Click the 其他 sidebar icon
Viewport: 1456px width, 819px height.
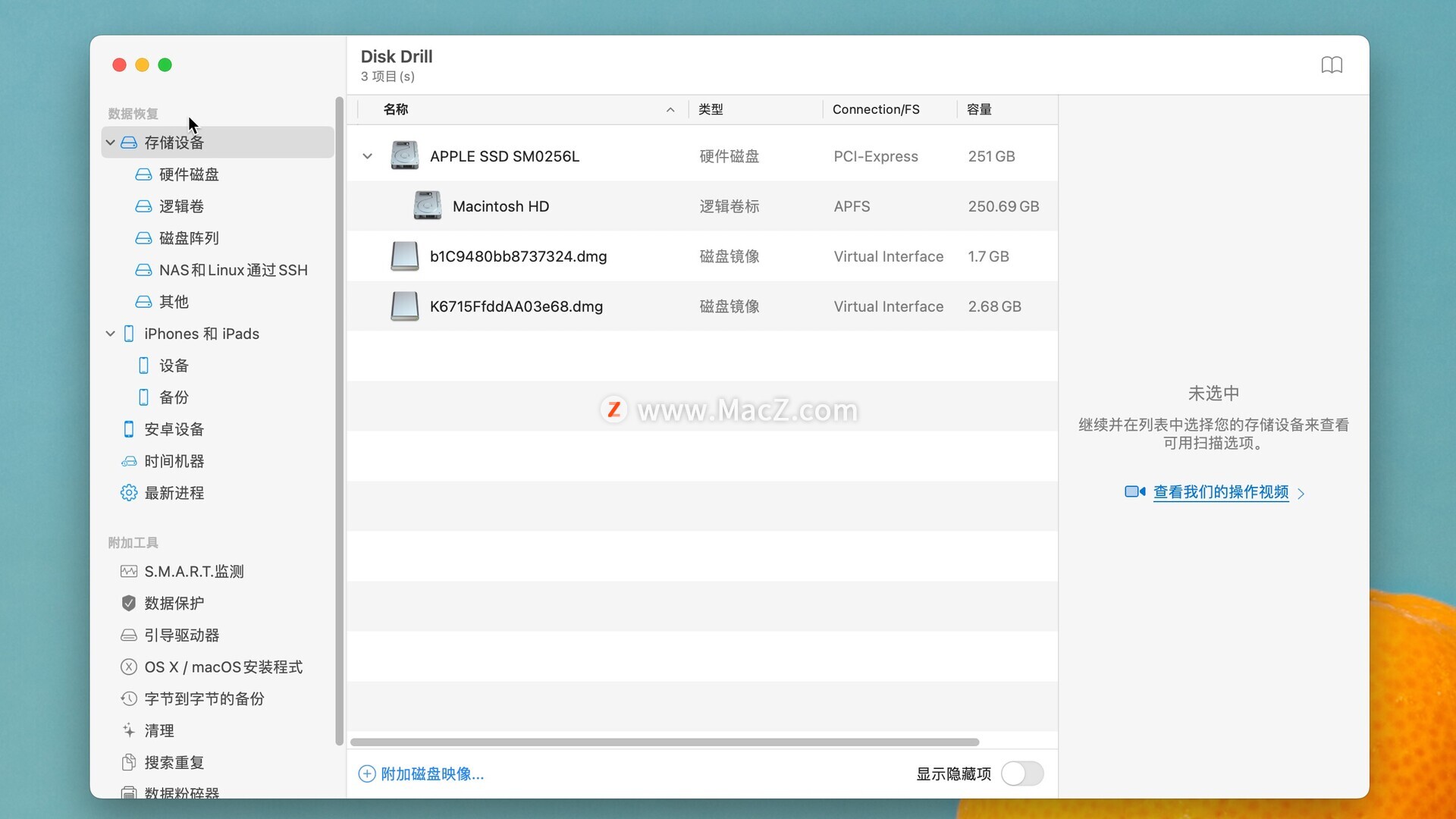143,302
